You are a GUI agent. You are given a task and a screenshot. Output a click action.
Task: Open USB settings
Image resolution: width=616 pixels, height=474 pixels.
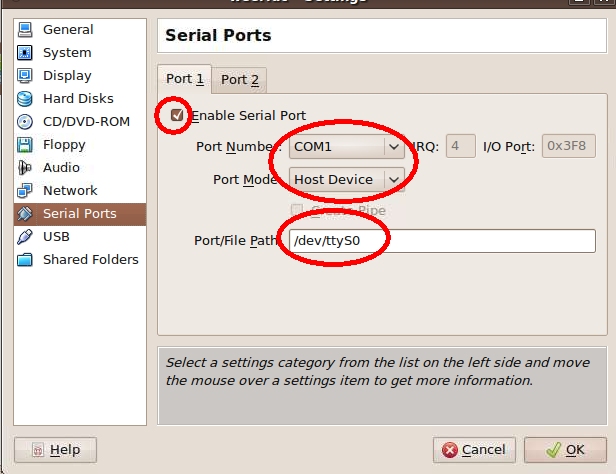coord(80,237)
